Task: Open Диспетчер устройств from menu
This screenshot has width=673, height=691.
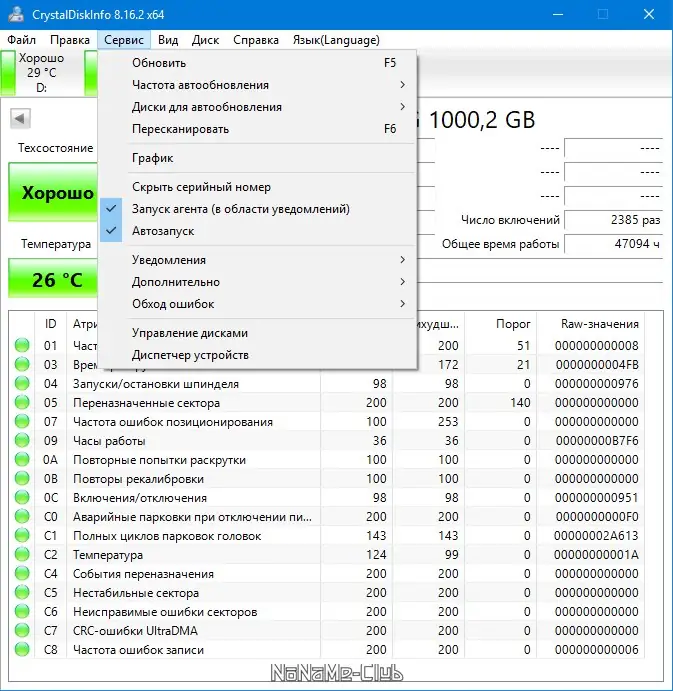Action: click(257, 355)
